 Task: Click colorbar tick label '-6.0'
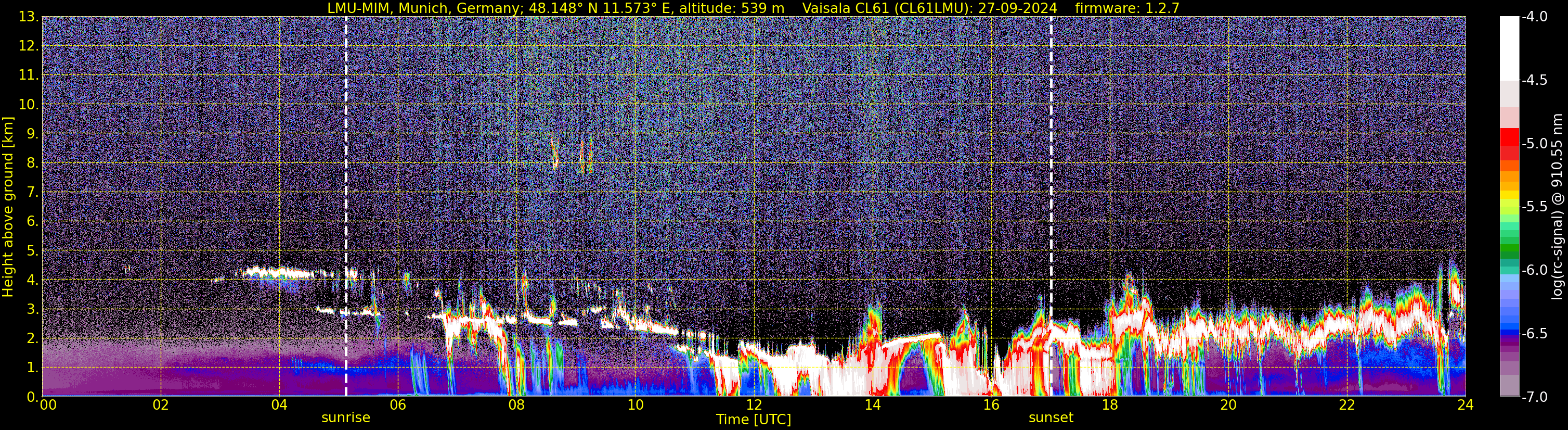click(x=1534, y=270)
